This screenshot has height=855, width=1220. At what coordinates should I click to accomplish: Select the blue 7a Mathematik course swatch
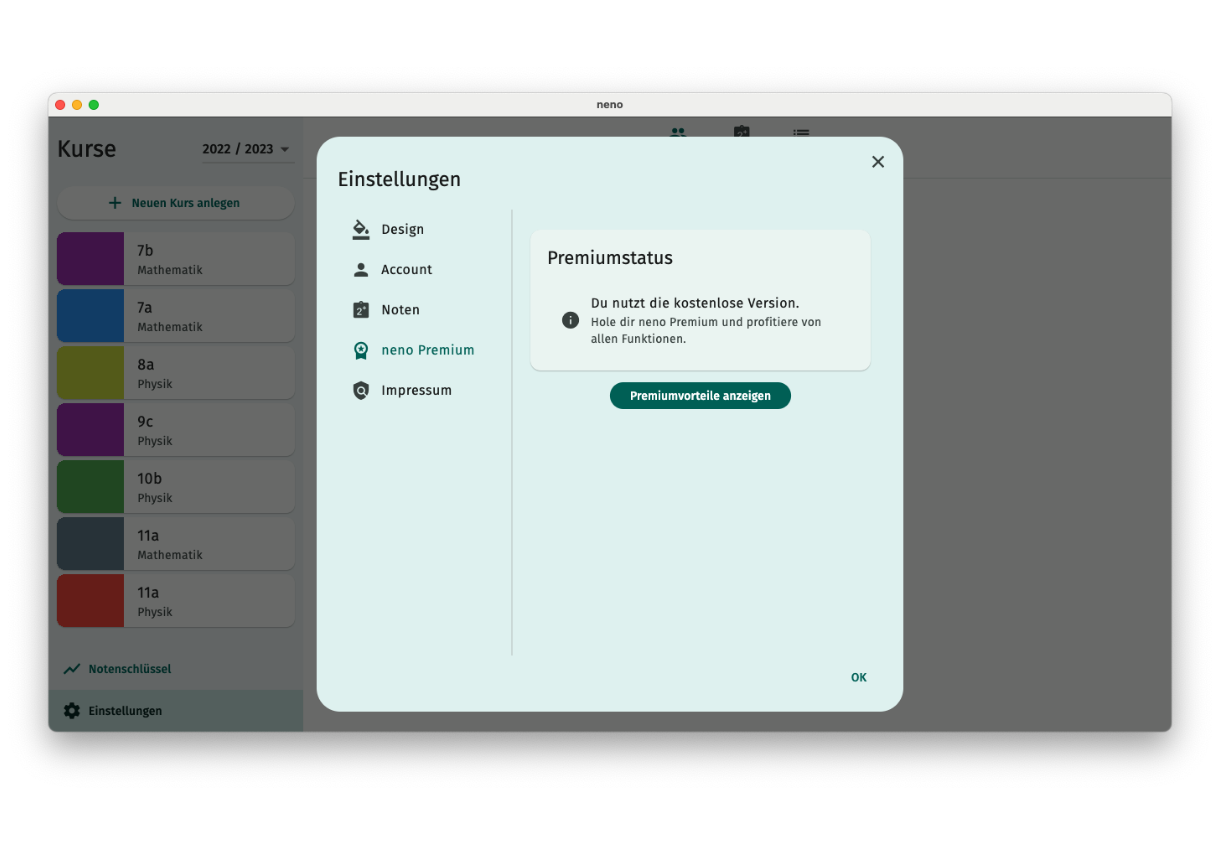coord(90,316)
